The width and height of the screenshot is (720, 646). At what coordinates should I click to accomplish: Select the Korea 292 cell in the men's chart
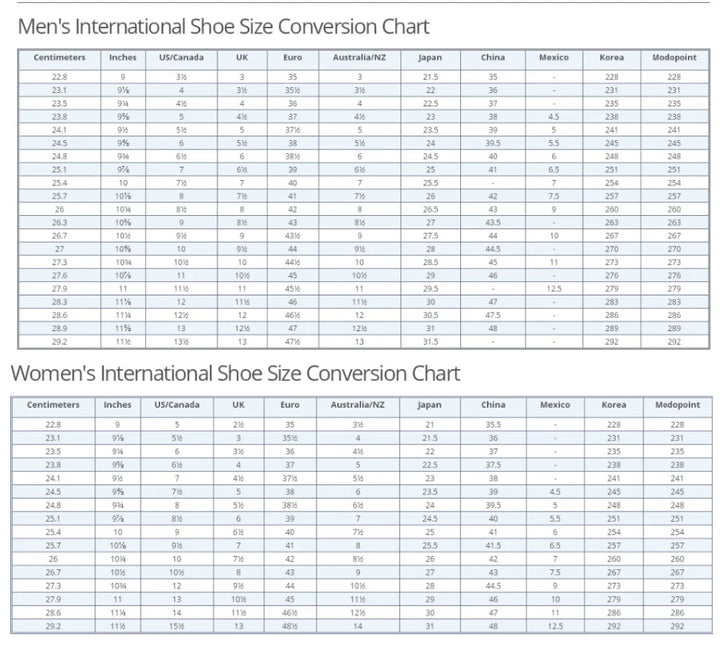click(611, 342)
